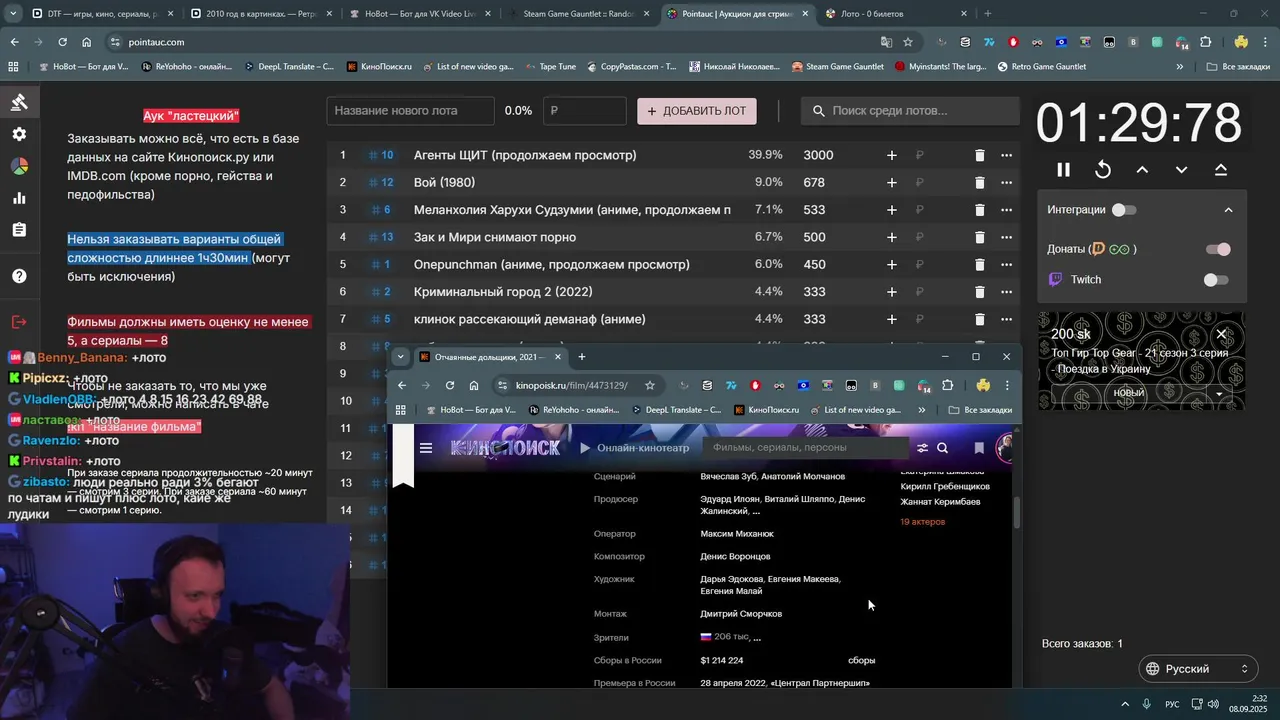The image size is (1280, 720).
Task: Open Онлайн-кинотеатр link on Kinopoisk
Action: click(x=634, y=448)
